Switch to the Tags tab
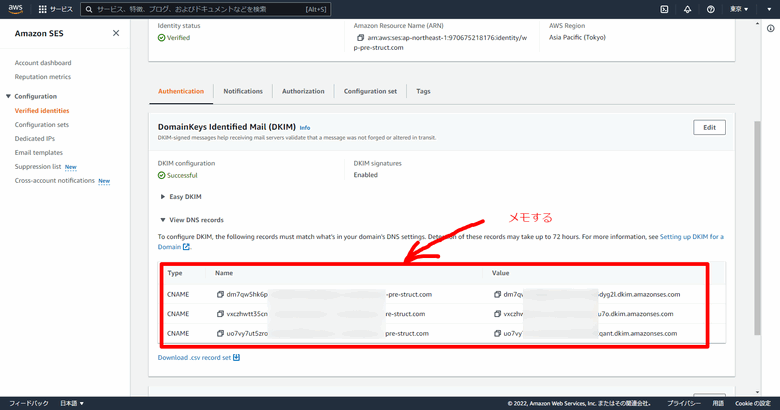 (x=423, y=92)
